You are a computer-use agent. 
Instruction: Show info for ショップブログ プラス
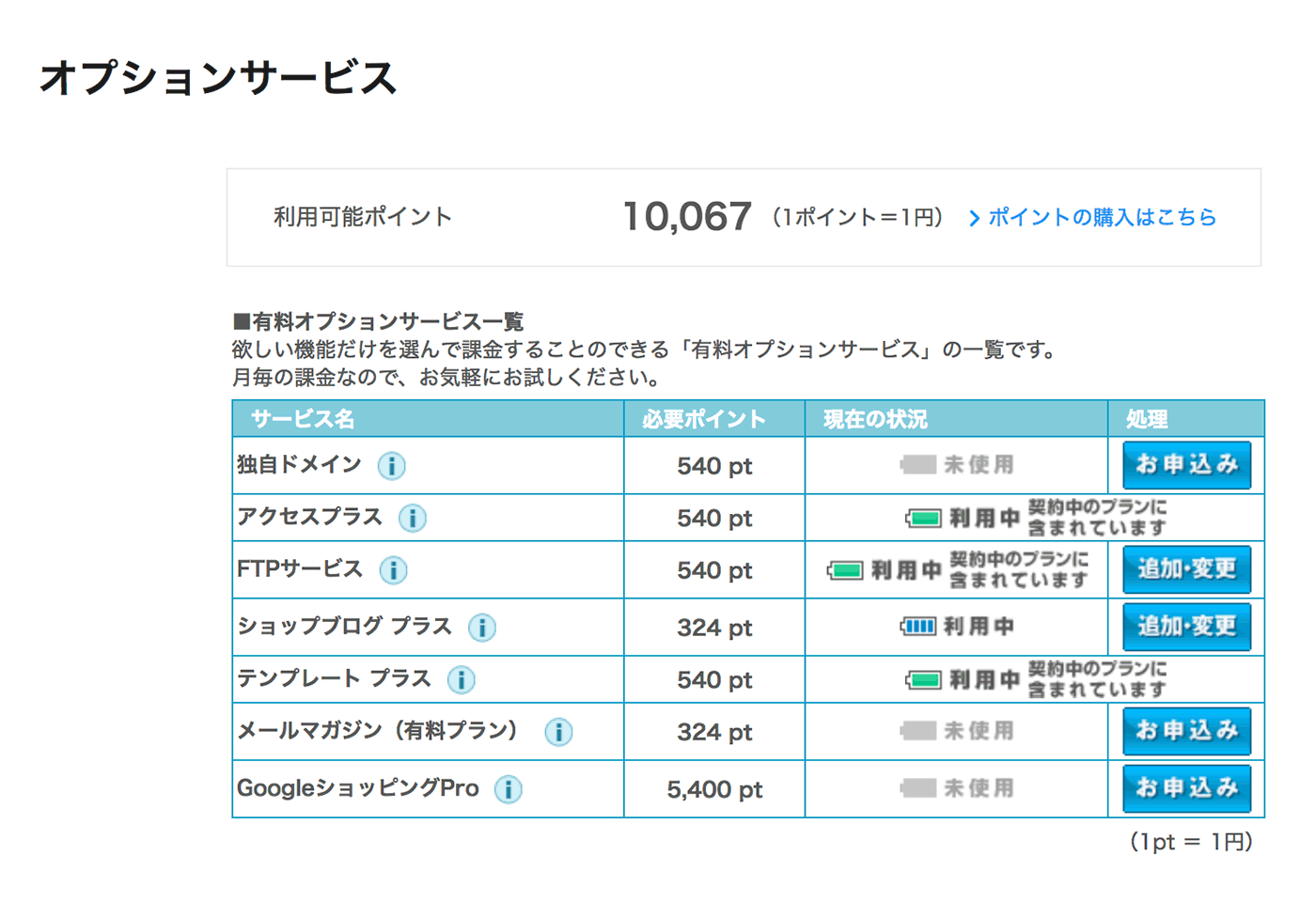(482, 628)
